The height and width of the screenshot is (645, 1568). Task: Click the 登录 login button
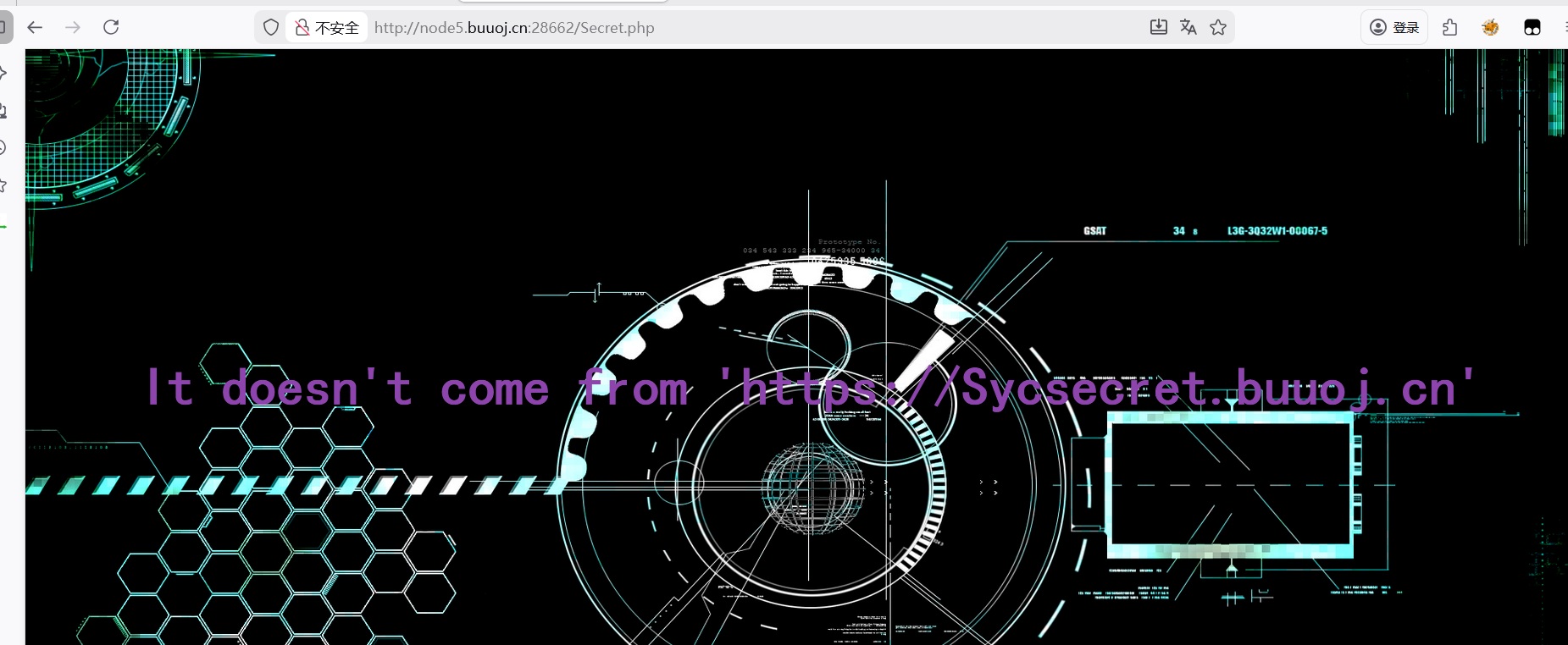pos(1394,27)
